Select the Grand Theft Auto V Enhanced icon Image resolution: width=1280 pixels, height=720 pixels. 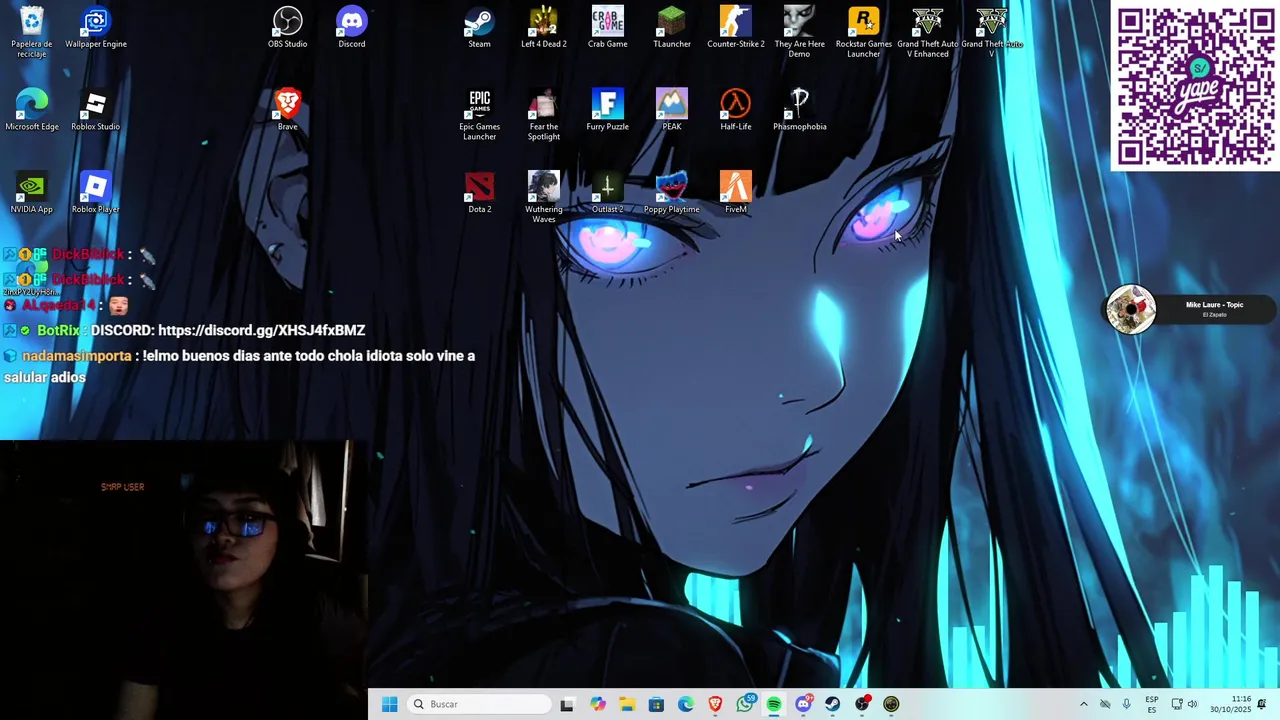928,31
